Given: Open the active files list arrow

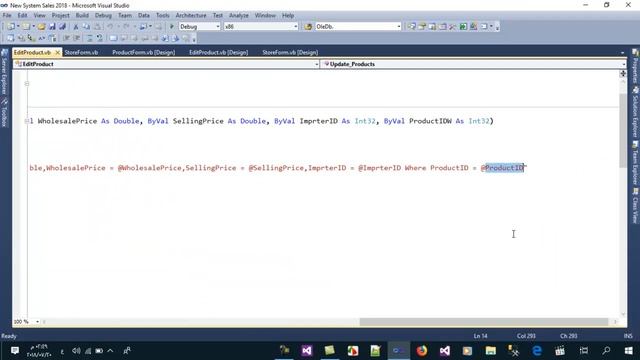Looking at the screenshot, I should 622,53.
